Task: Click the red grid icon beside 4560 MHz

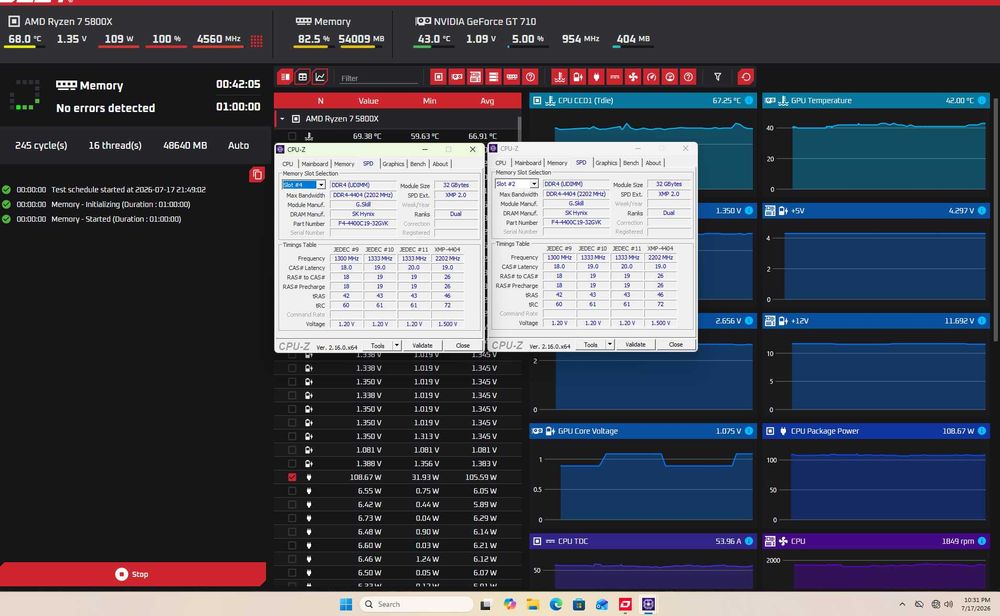Action: pyautogui.click(x=256, y=41)
